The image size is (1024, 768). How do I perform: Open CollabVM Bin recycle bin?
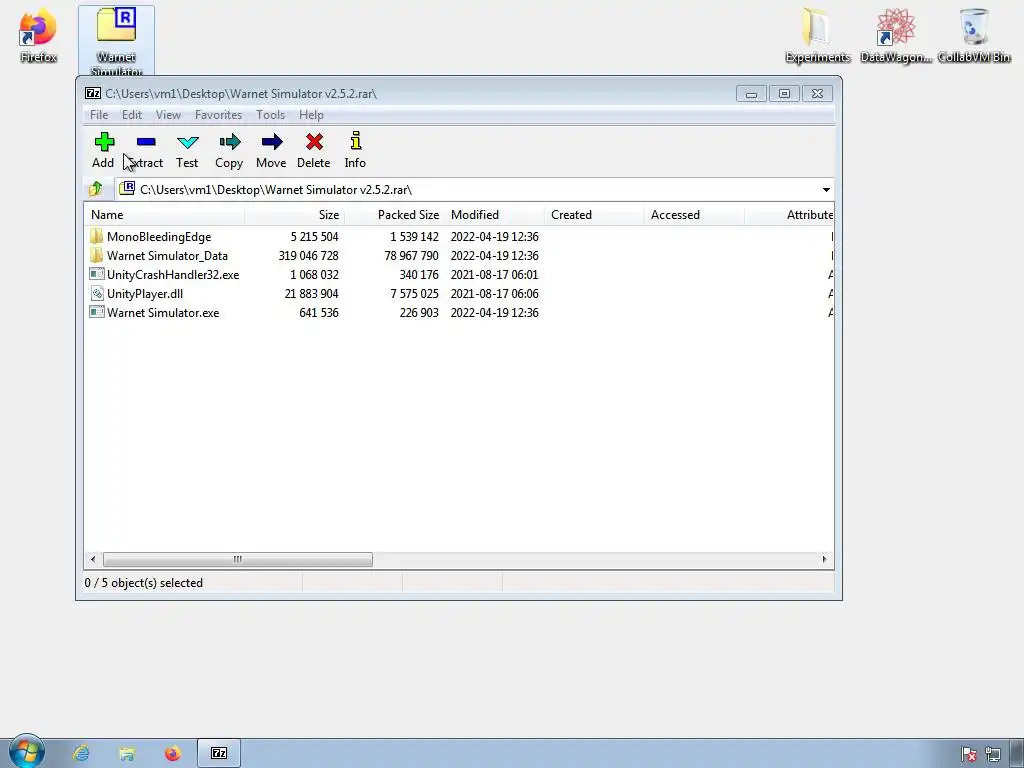click(x=974, y=37)
